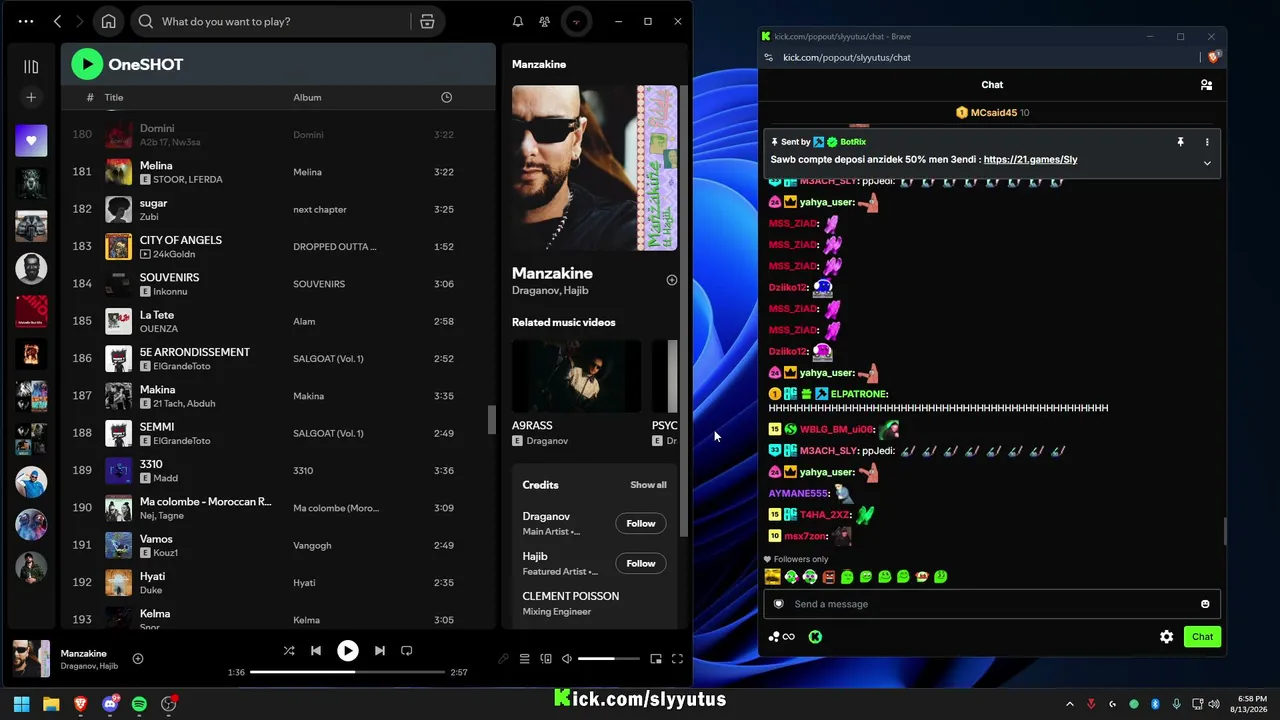Click green Chat send button
Screen dimensions: 1280x720
point(1202,637)
